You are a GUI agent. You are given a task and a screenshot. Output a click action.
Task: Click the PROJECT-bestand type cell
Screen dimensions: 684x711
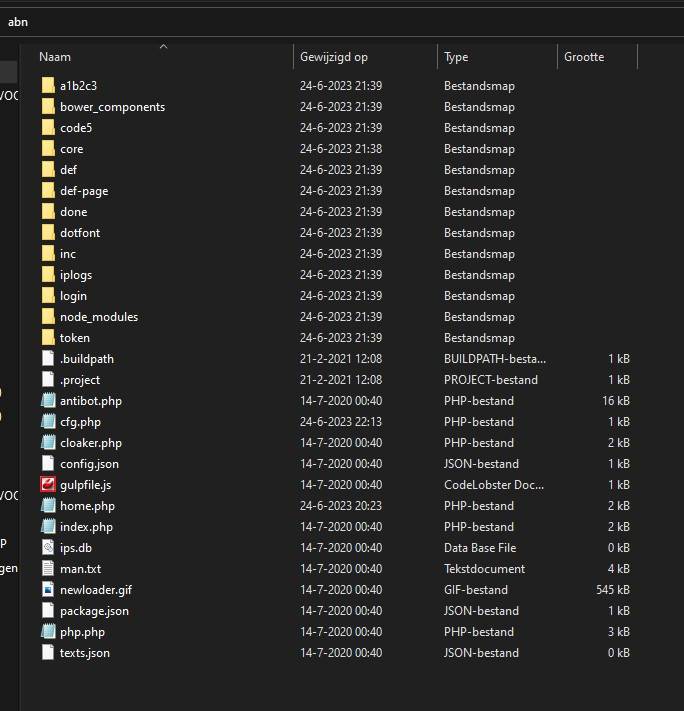(491, 380)
